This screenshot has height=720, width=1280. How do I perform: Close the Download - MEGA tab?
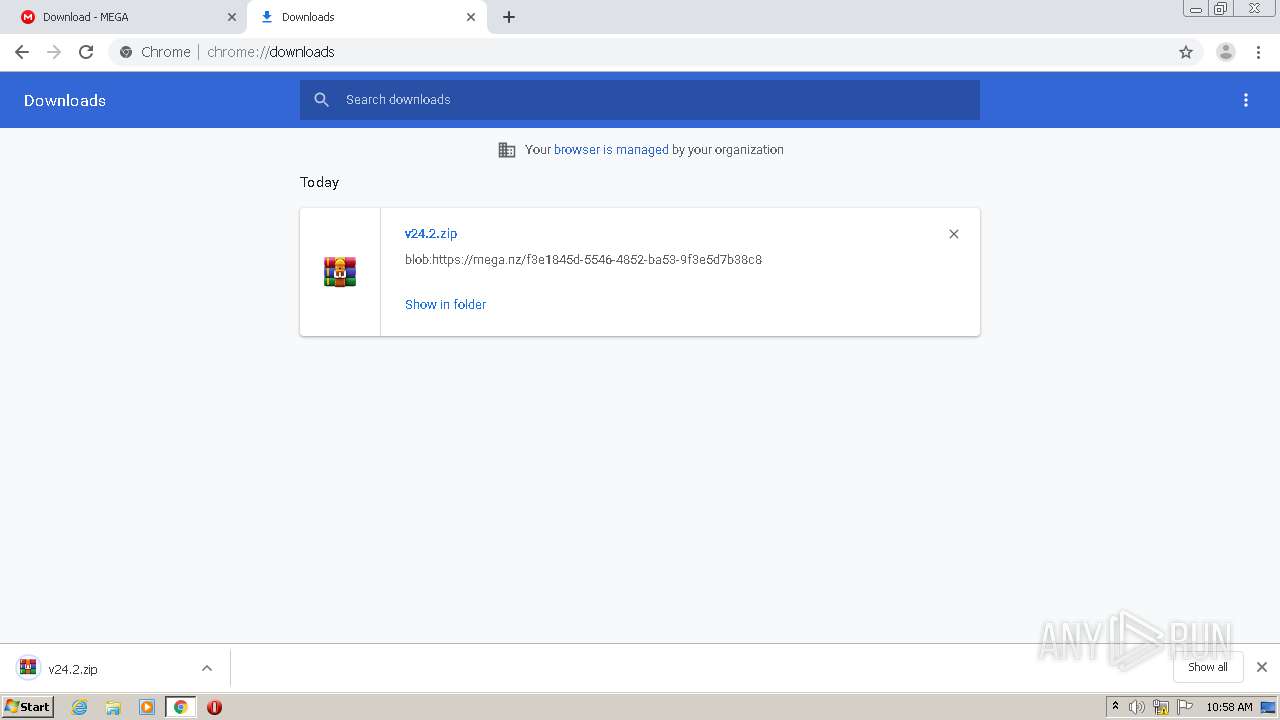coord(232,17)
